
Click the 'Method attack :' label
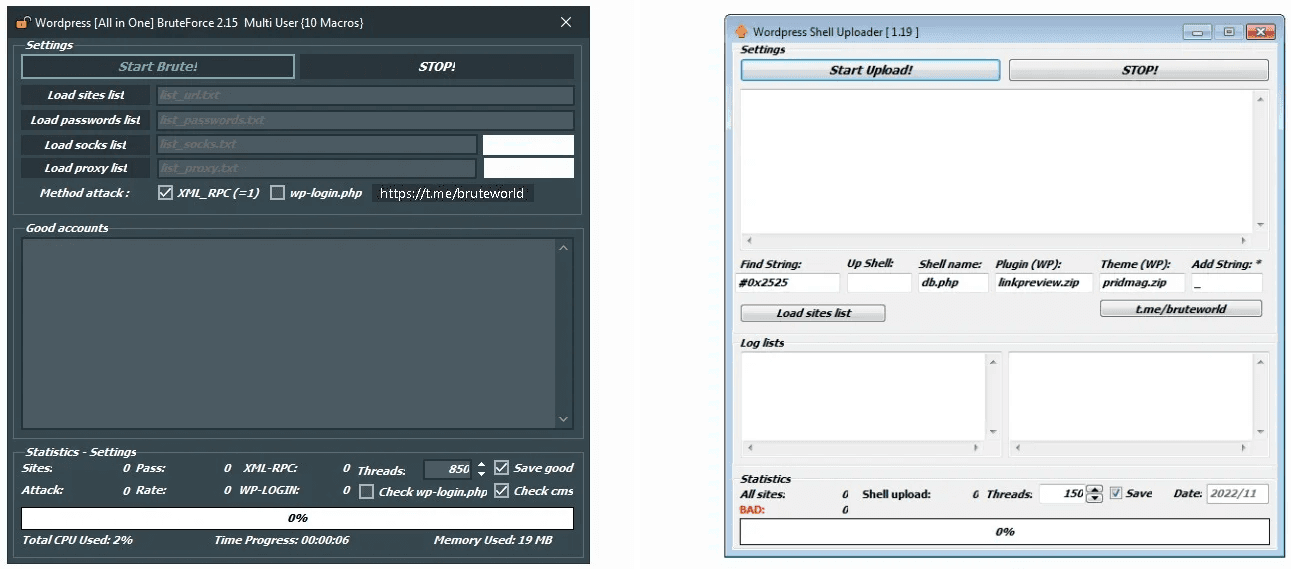point(85,193)
